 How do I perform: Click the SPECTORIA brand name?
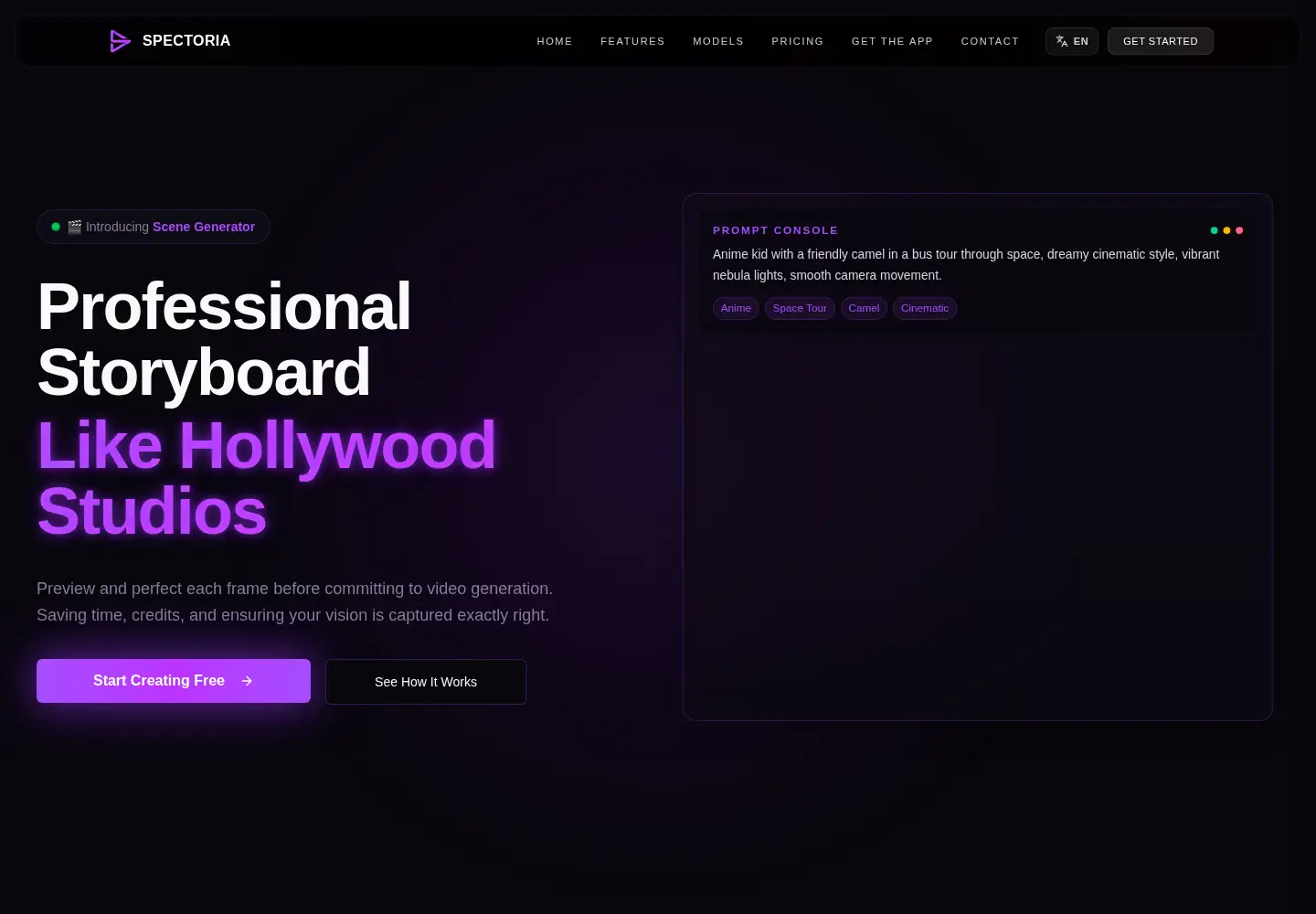(x=186, y=41)
